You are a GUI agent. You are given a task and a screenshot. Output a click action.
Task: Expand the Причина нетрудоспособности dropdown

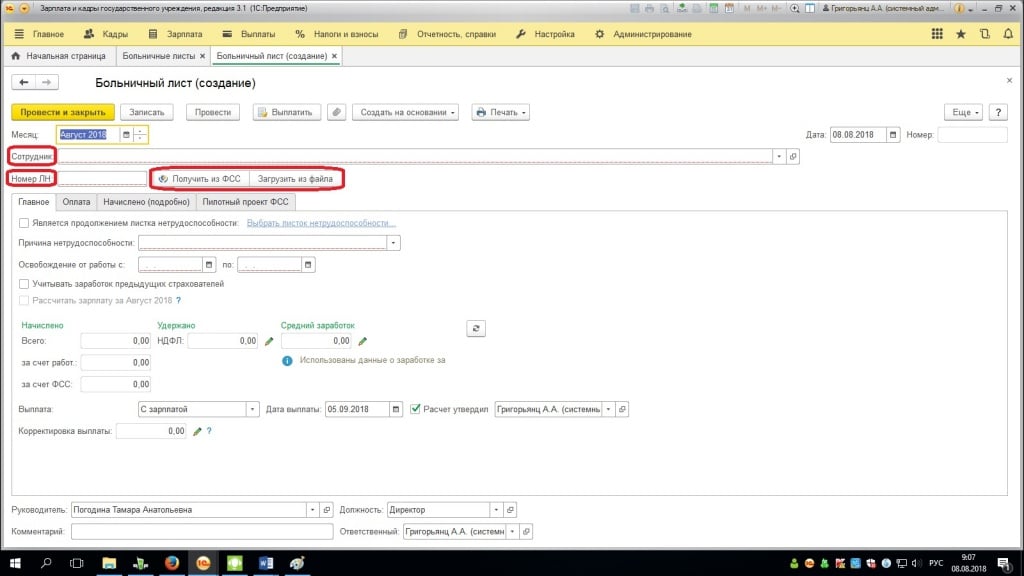click(394, 243)
